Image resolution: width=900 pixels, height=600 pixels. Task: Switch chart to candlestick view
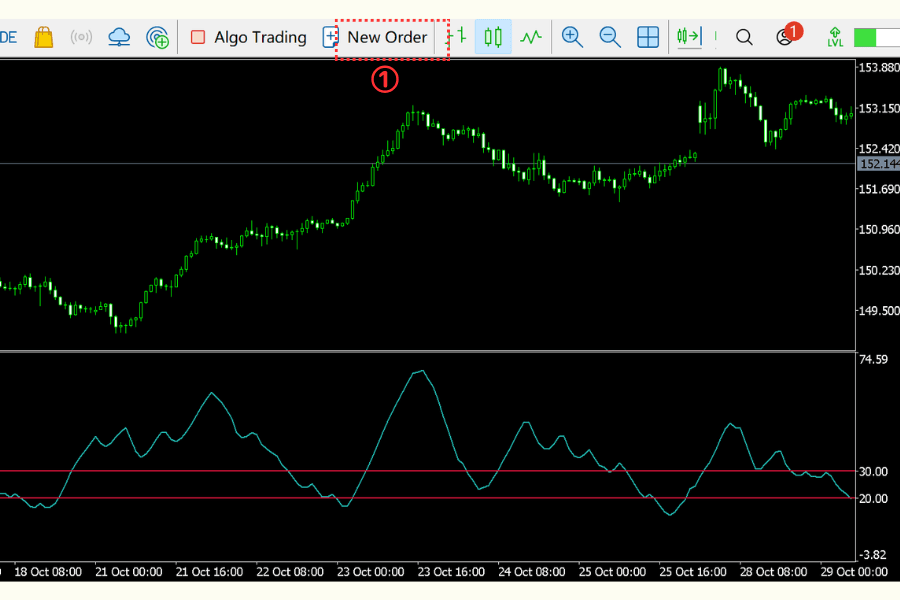click(493, 37)
